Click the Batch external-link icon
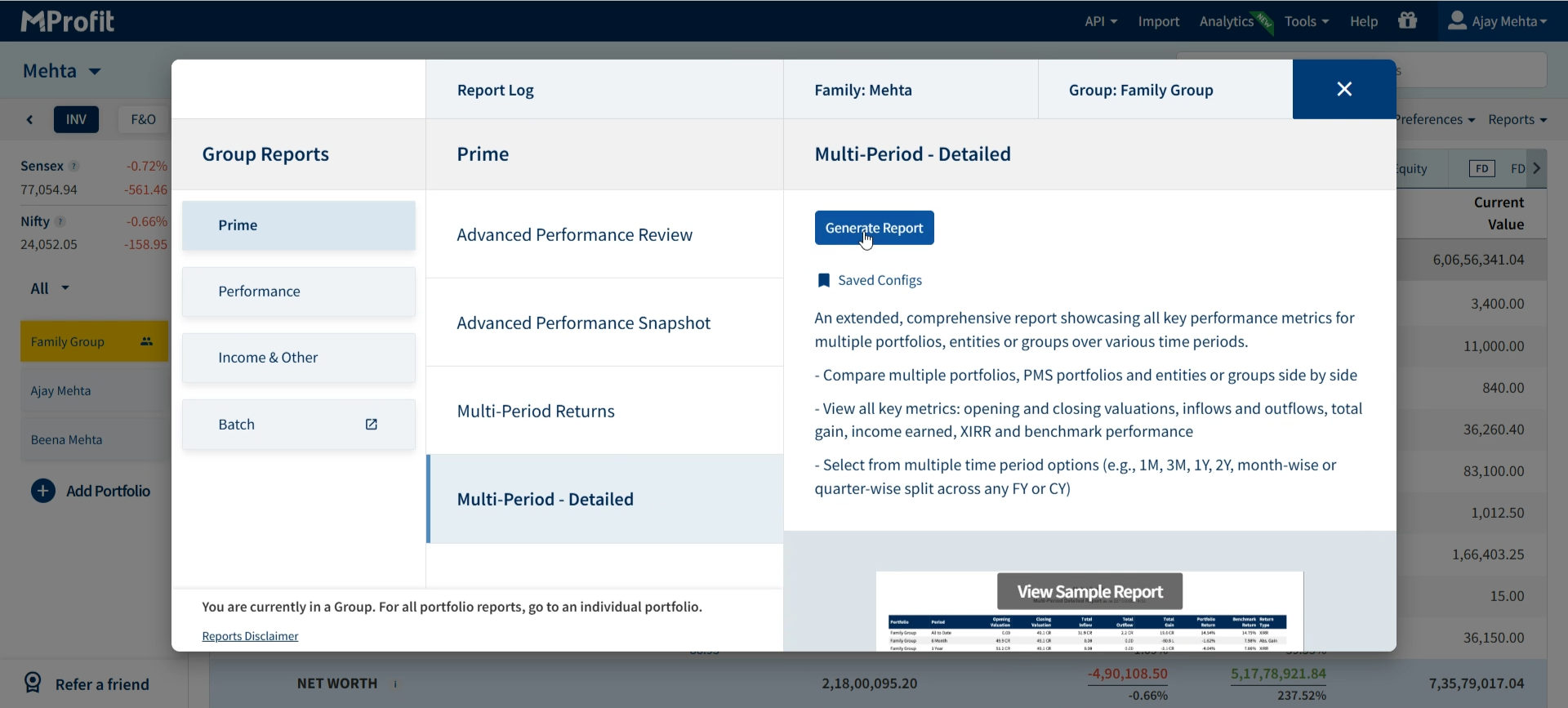1568x708 pixels. pyautogui.click(x=372, y=425)
